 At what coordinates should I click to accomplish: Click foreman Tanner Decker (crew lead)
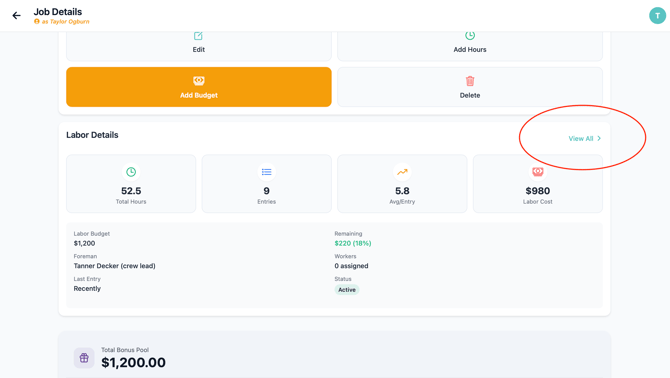click(114, 266)
